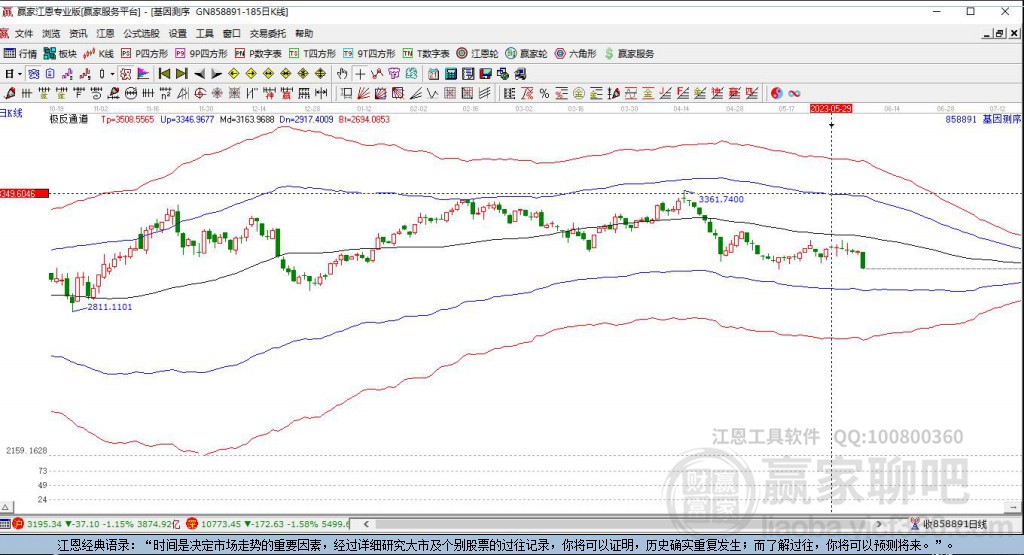The height and width of the screenshot is (555, 1024).
Task: Open the 资讯 menu
Action: (x=78, y=33)
